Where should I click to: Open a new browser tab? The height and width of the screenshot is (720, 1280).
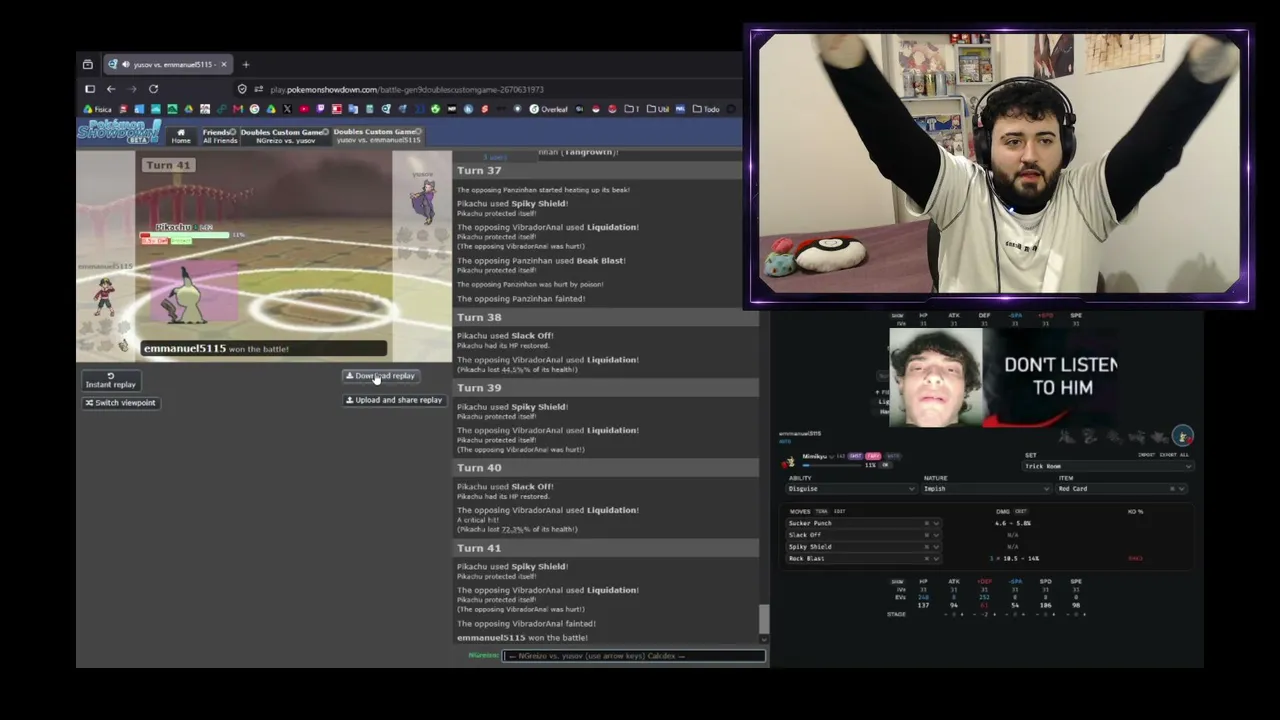pyautogui.click(x=245, y=65)
